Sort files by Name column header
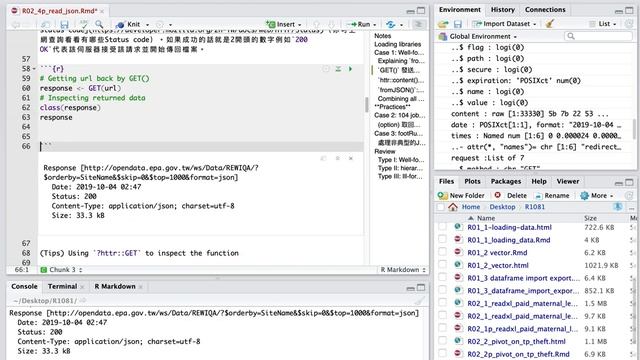 pyautogui.click(x=486, y=218)
